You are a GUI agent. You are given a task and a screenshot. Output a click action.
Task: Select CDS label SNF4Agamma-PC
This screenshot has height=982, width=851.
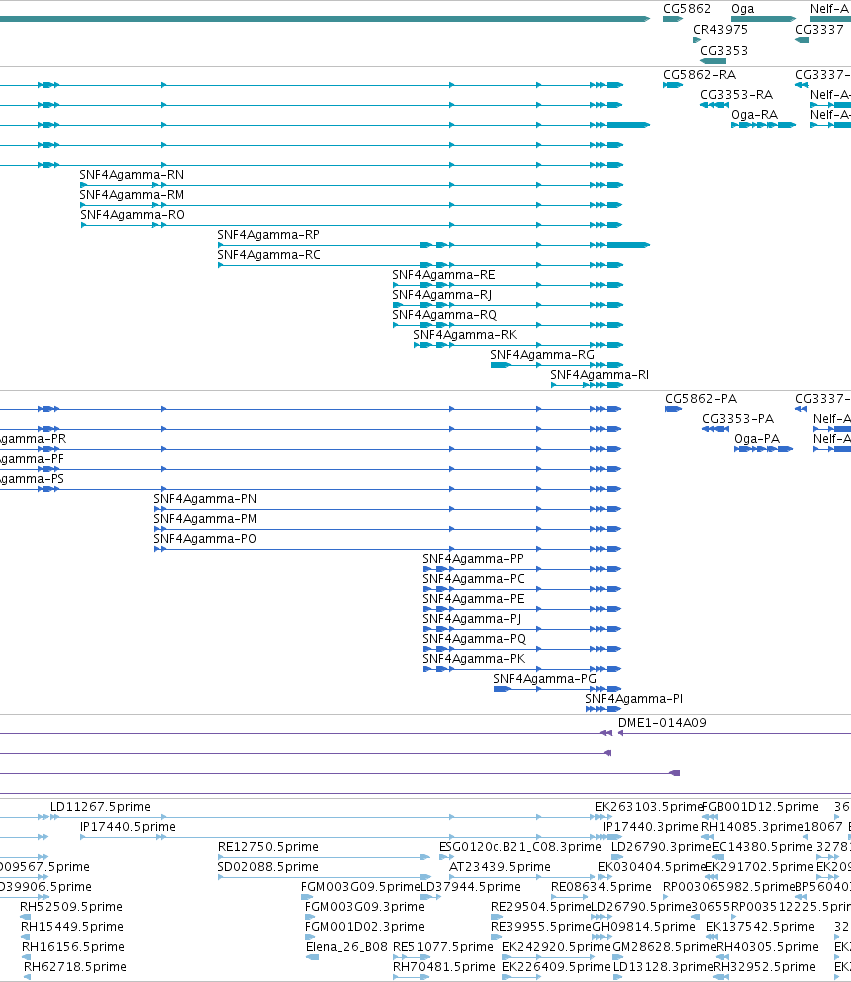pos(473,579)
